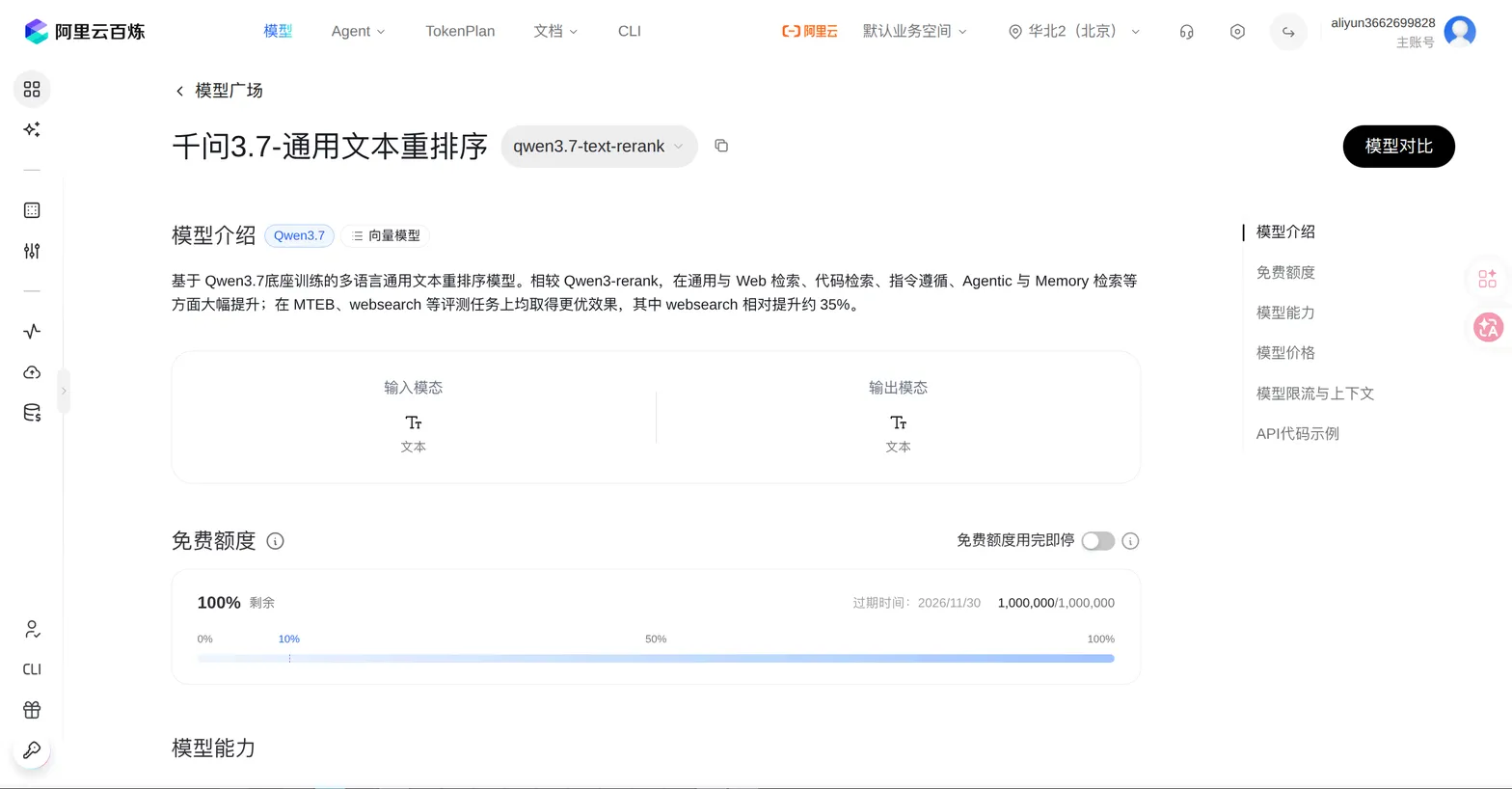Open the API key icon in sidebar
The height and width of the screenshot is (789, 1512).
[x=32, y=750]
